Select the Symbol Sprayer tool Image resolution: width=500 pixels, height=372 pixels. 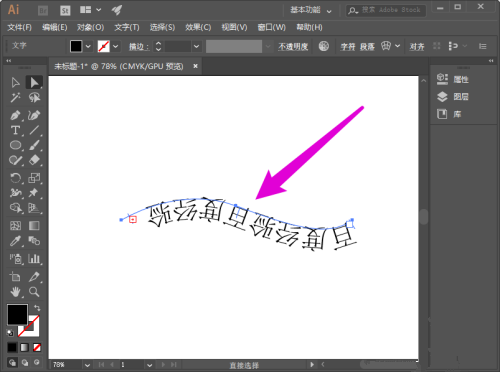click(15, 259)
